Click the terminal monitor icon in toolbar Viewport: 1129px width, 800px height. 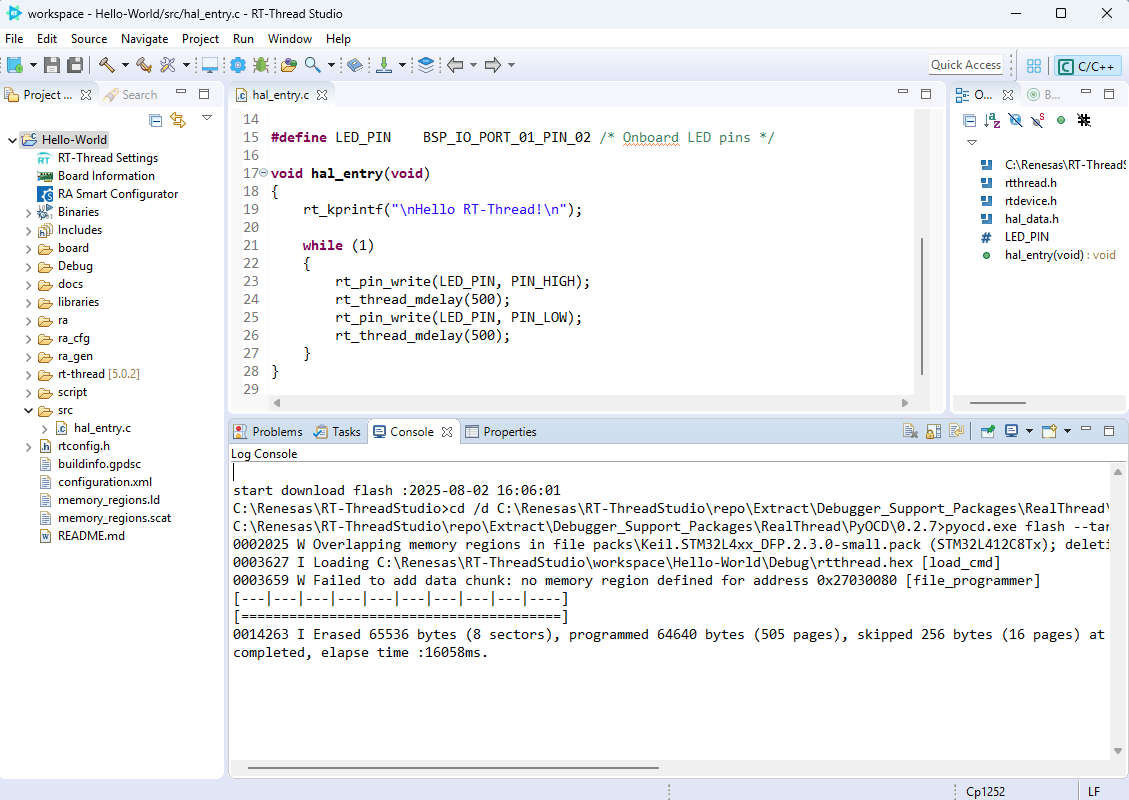click(x=210, y=65)
